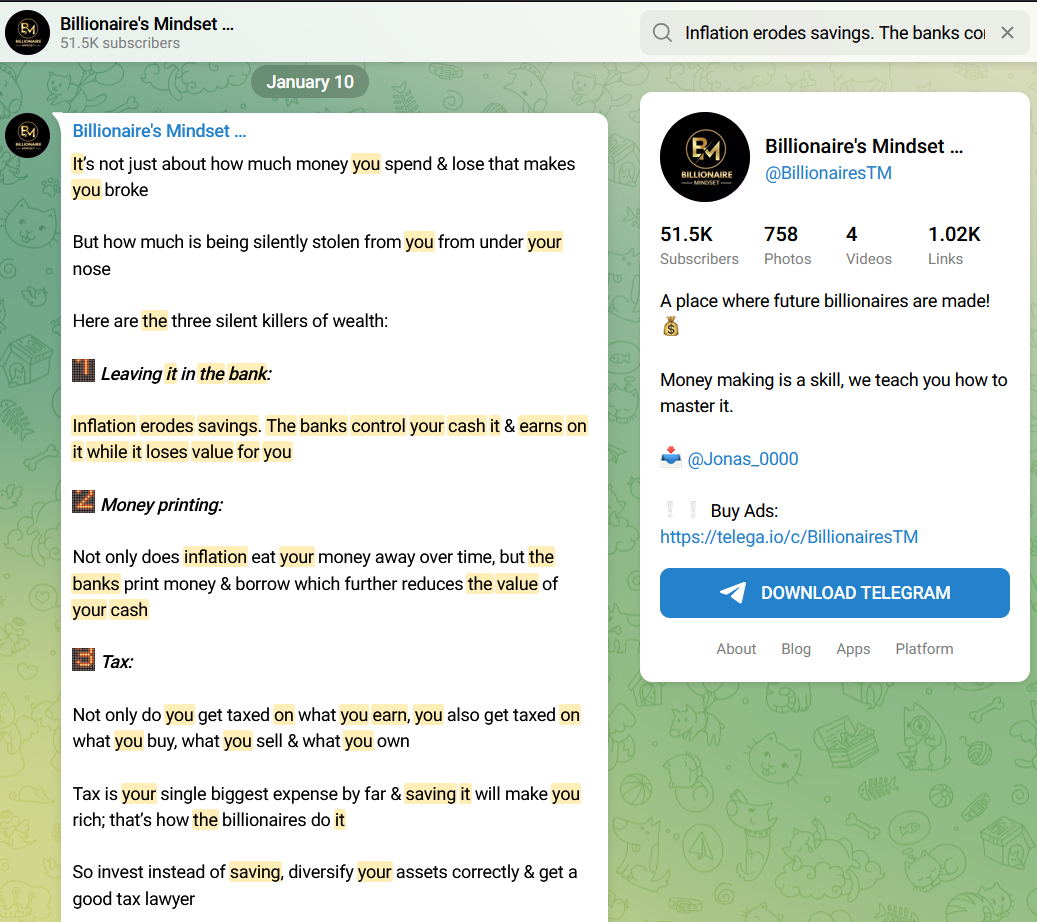This screenshot has width=1037, height=922.
Task: Clear the search field with X
Action: coord(1007,33)
